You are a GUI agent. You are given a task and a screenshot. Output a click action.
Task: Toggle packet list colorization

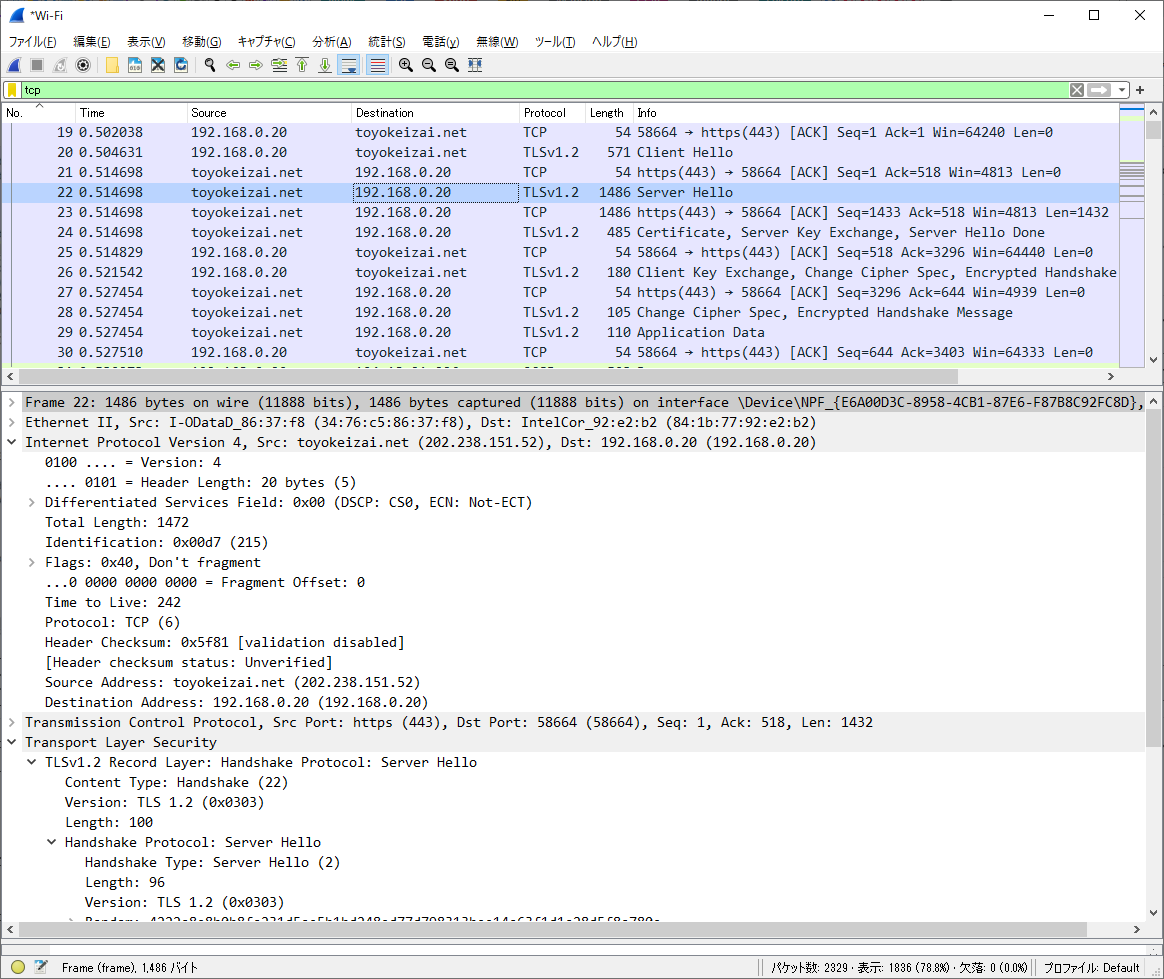tap(377, 64)
